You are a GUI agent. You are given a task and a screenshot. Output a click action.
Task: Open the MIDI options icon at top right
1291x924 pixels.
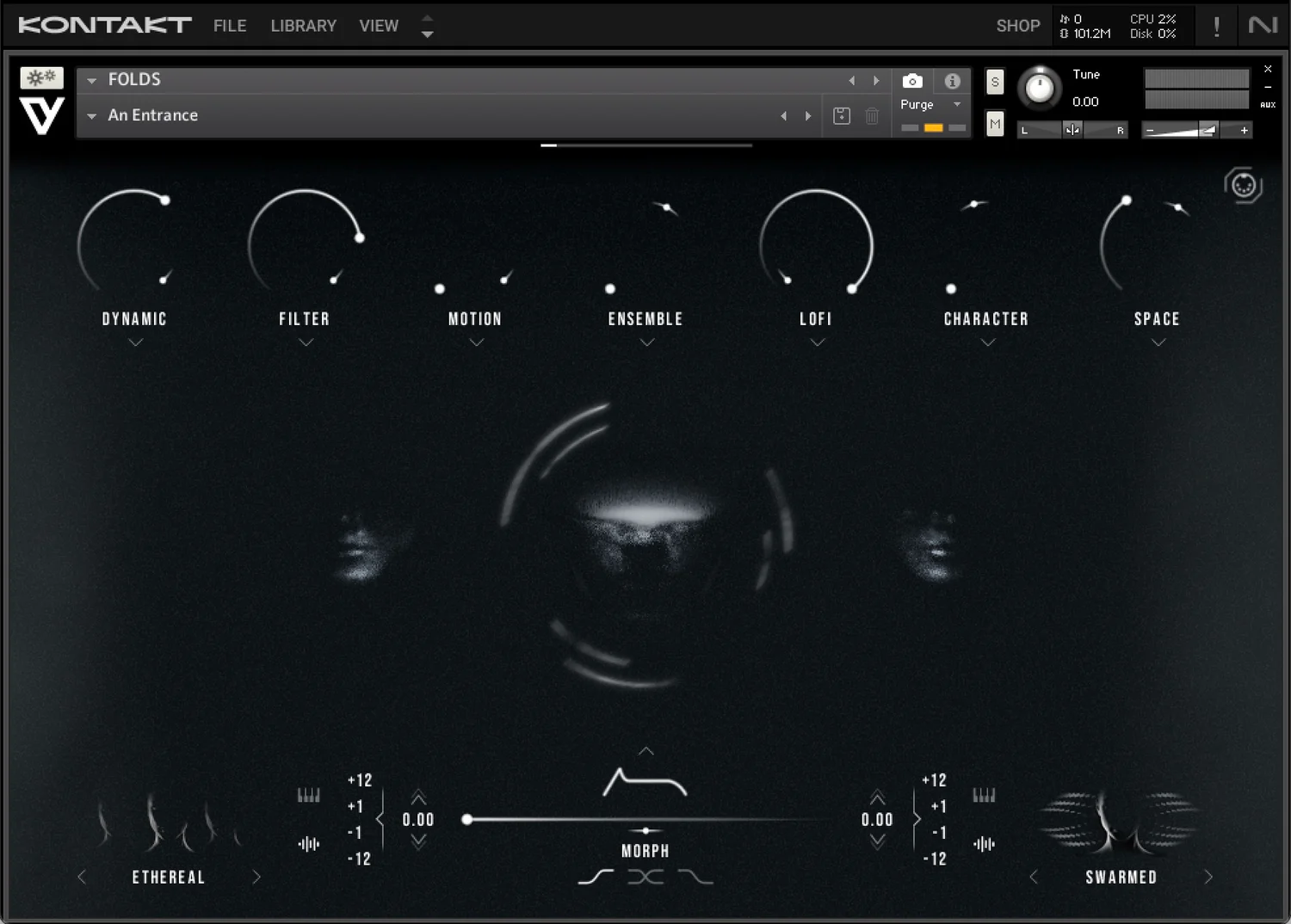pyautogui.click(x=1243, y=184)
